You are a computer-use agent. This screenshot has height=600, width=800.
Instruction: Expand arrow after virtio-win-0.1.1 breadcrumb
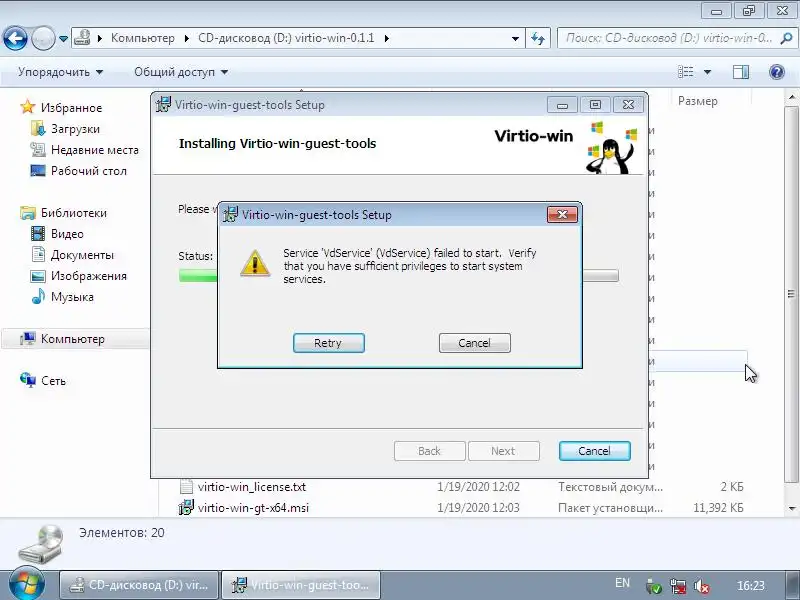click(387, 38)
